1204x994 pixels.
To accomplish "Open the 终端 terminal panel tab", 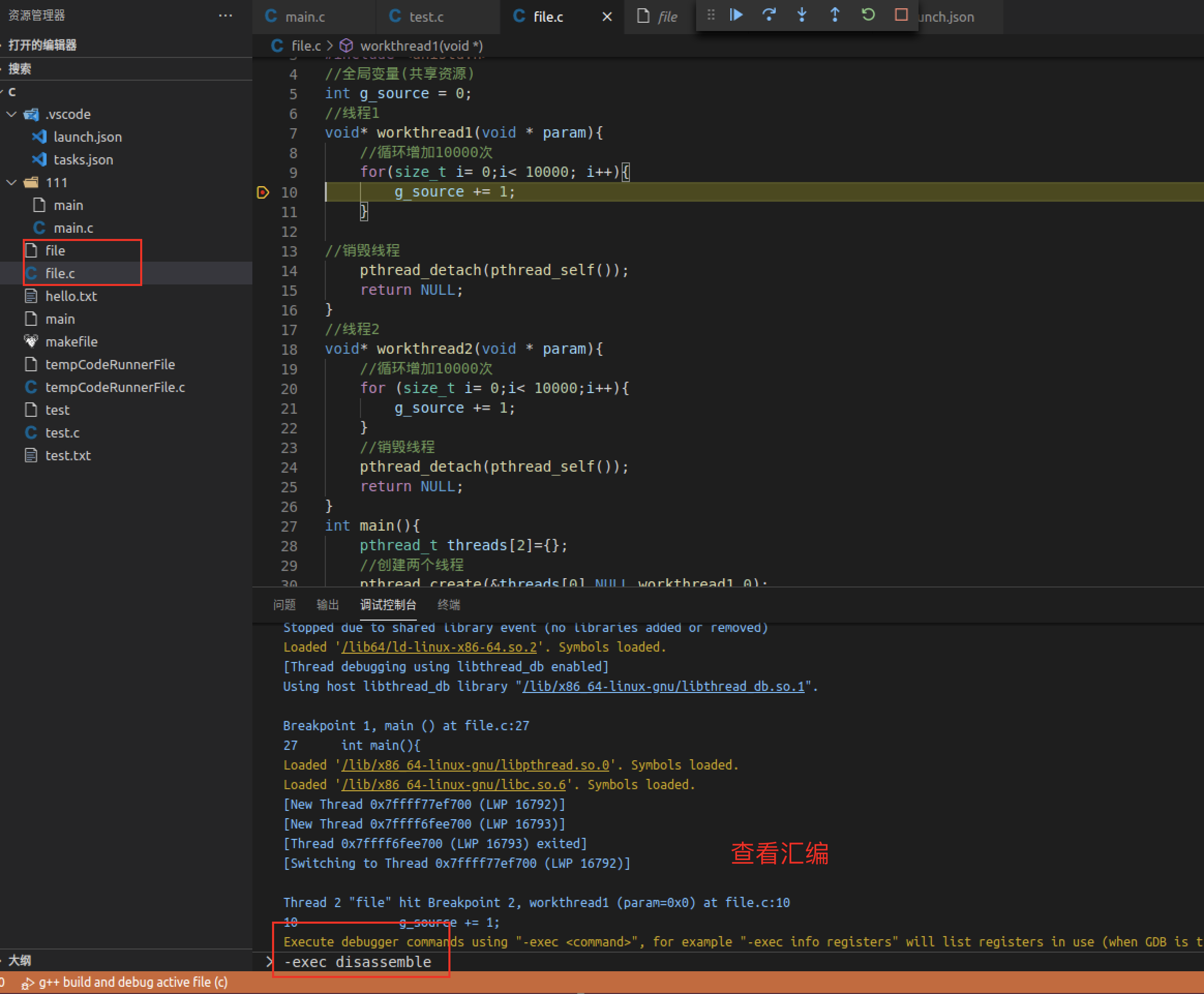I will (x=448, y=605).
